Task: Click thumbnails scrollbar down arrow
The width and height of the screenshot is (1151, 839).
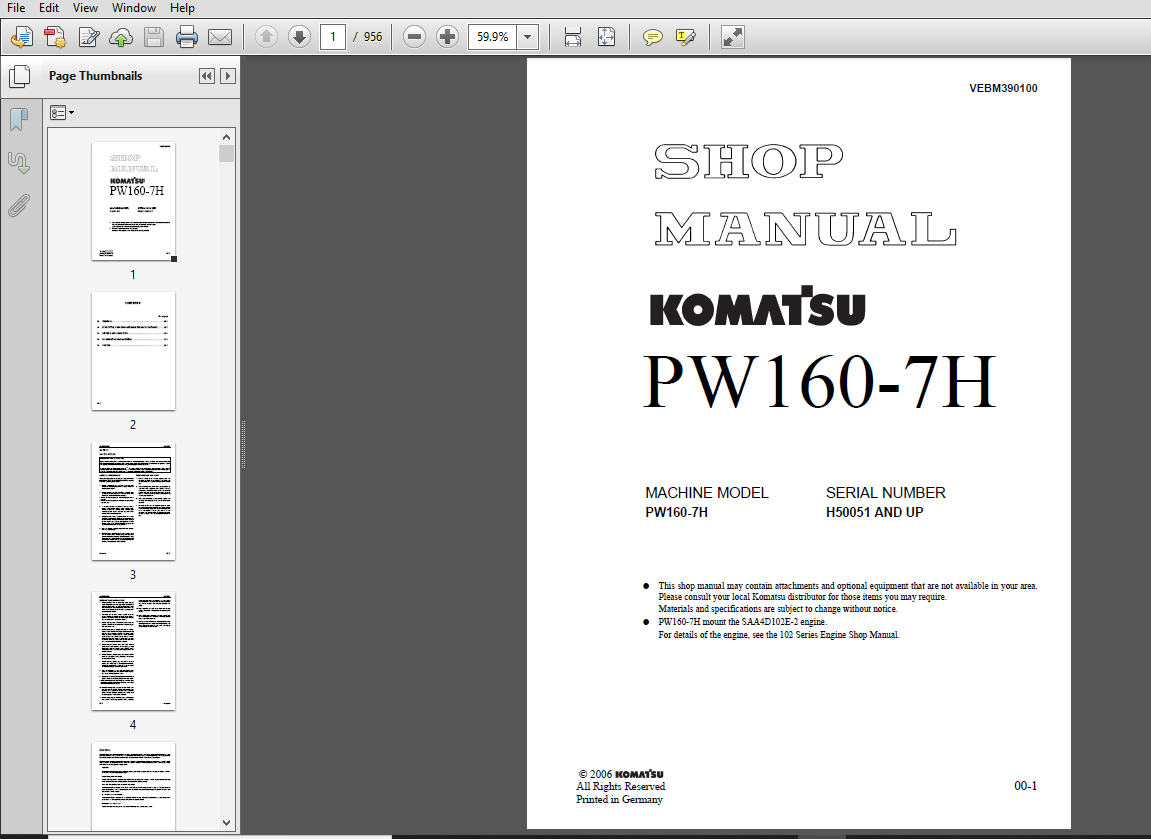Action: pos(226,823)
